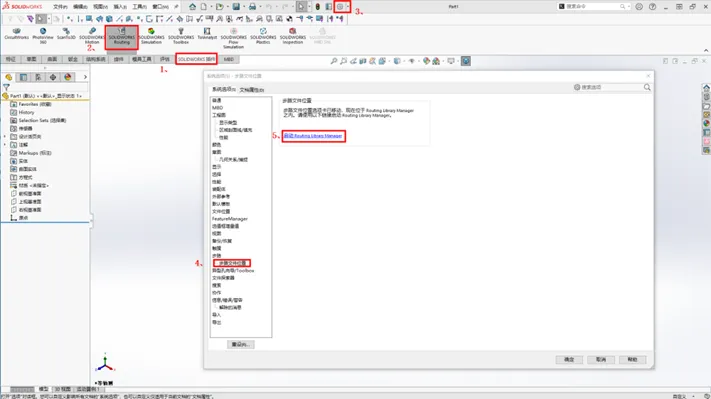Expand the FeatureManager tabs chevron
The height and width of the screenshot is (399, 711).
(x=85, y=77)
